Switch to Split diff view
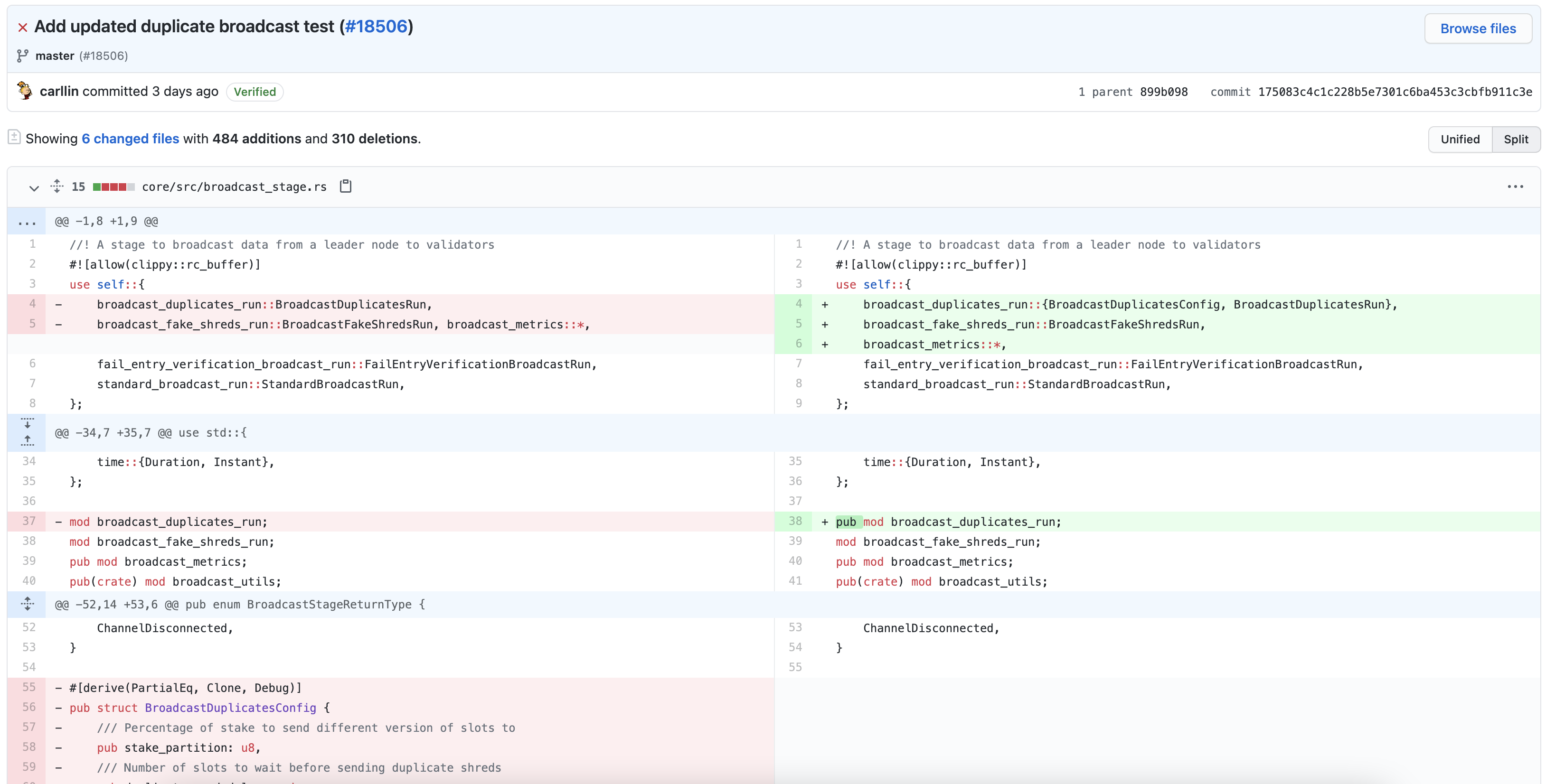This screenshot has width=1546, height=784. click(1516, 139)
